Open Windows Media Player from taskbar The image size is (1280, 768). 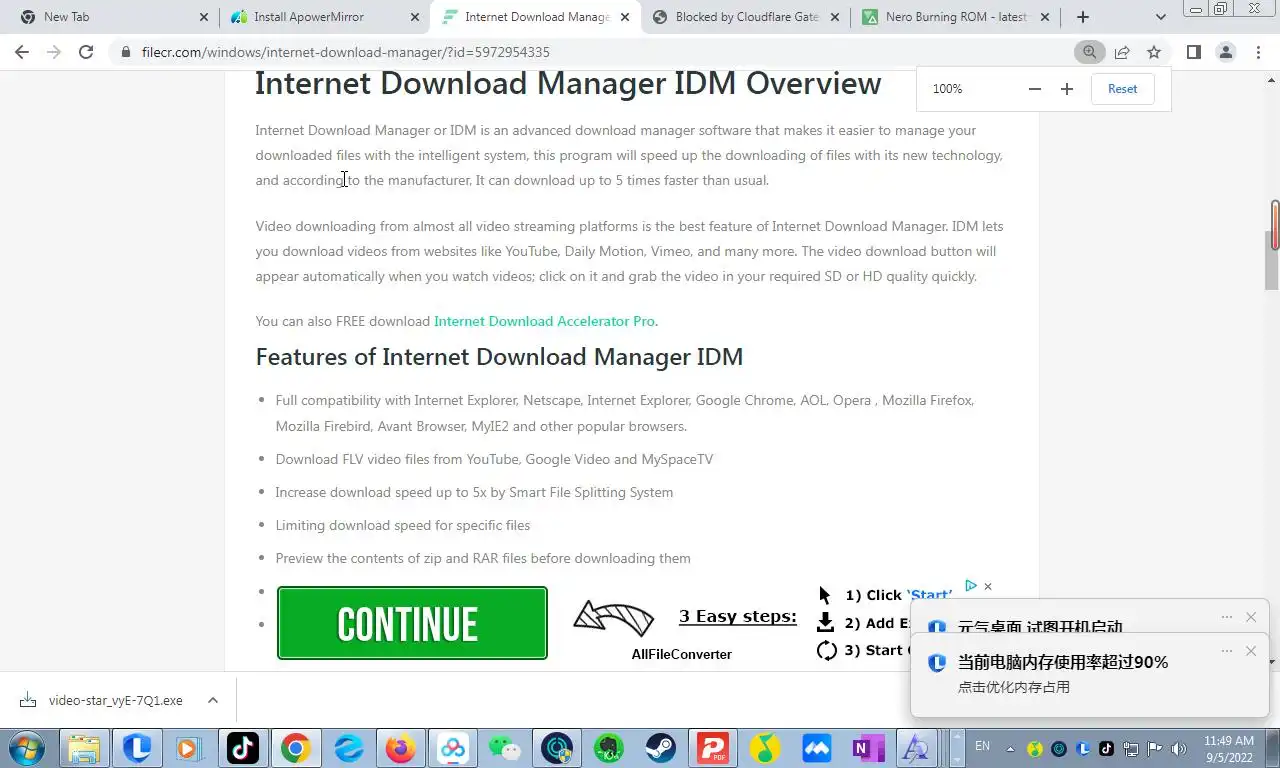(x=187, y=748)
